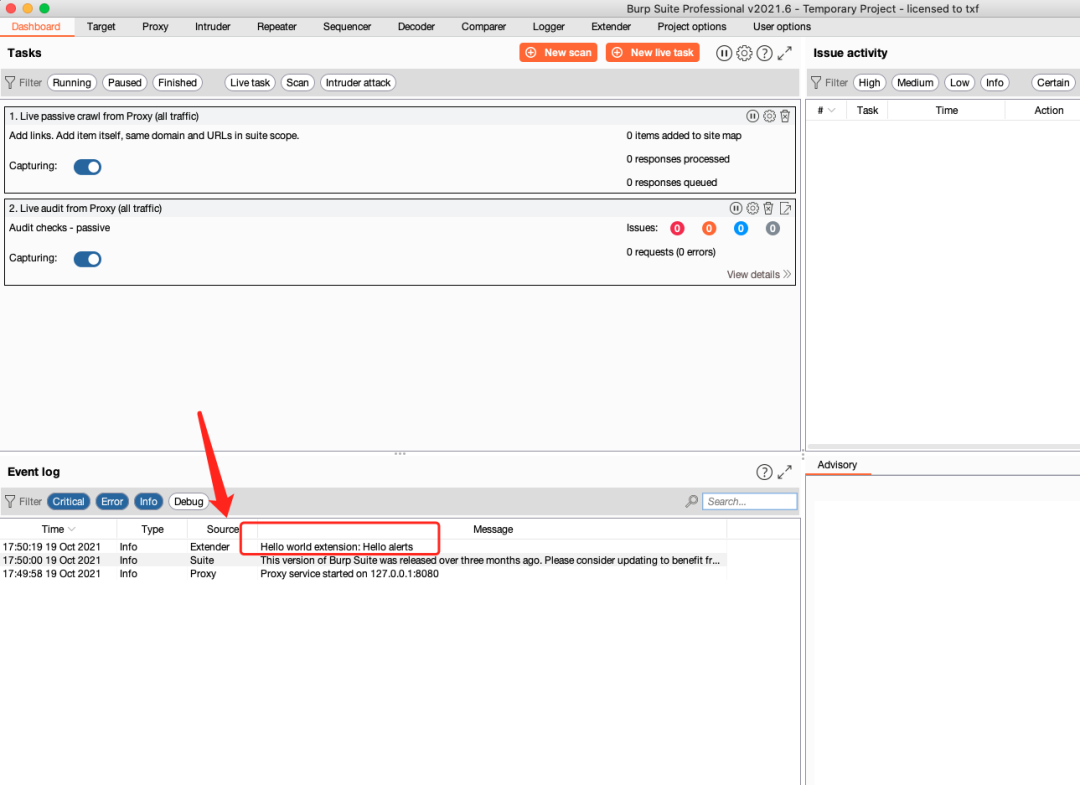Pause Live passive crawl task
Image resolution: width=1080 pixels, height=785 pixels.
tap(752, 116)
